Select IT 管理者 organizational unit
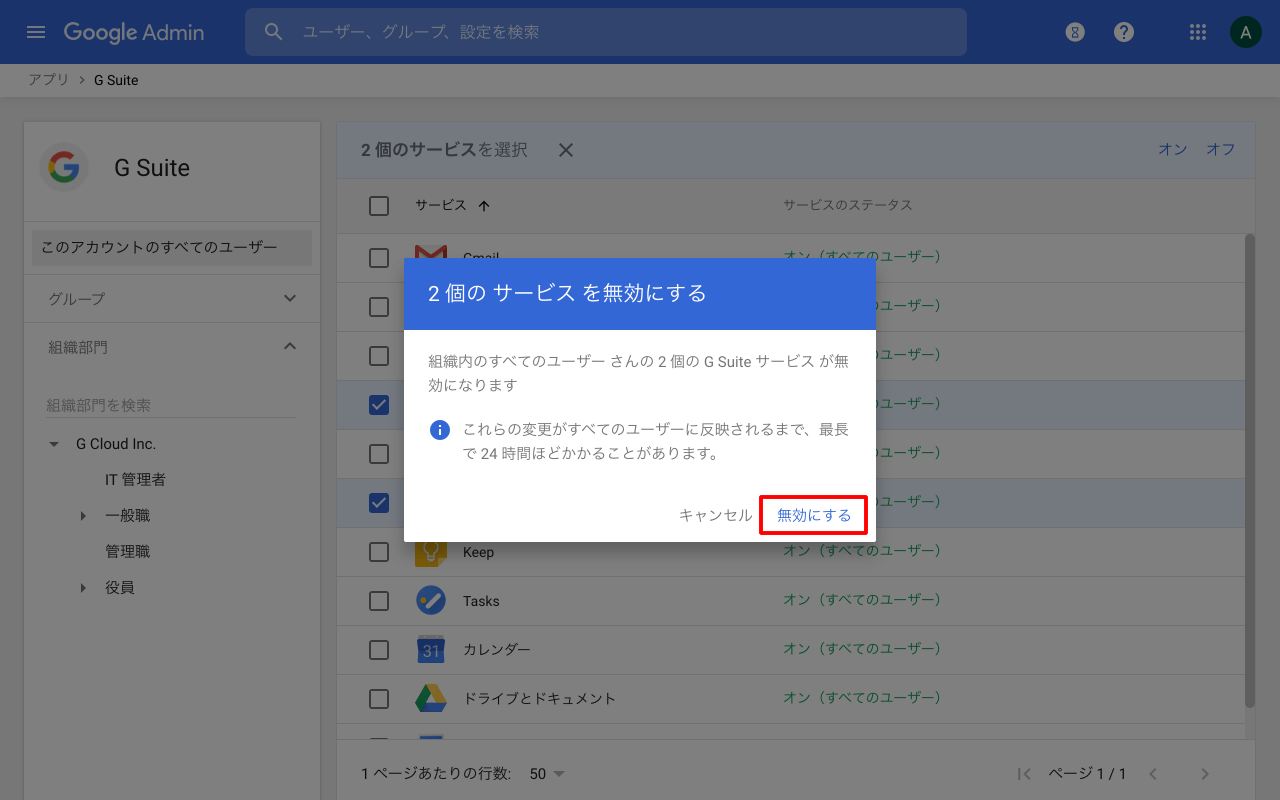The height and width of the screenshot is (800, 1280). pyautogui.click(x=136, y=480)
